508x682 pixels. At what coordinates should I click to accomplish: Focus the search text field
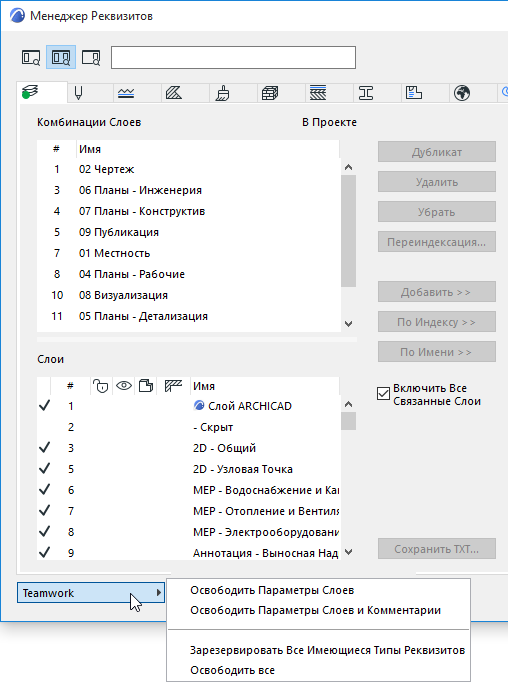234,57
